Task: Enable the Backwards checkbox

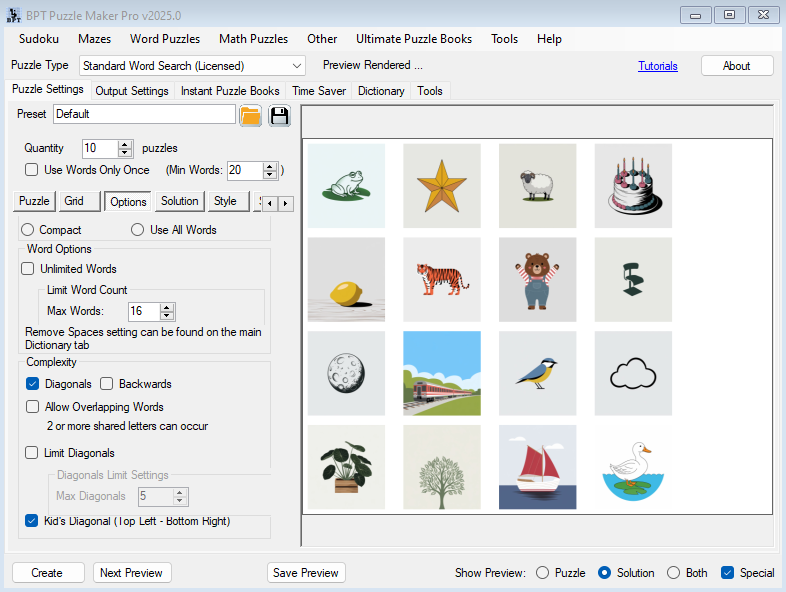Action: (106, 383)
